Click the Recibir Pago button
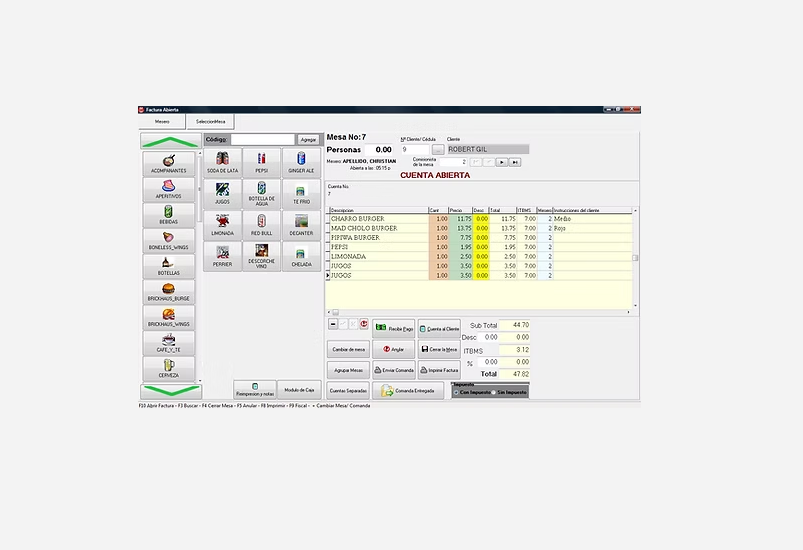Viewport: 803px width, 550px height. (x=393, y=327)
